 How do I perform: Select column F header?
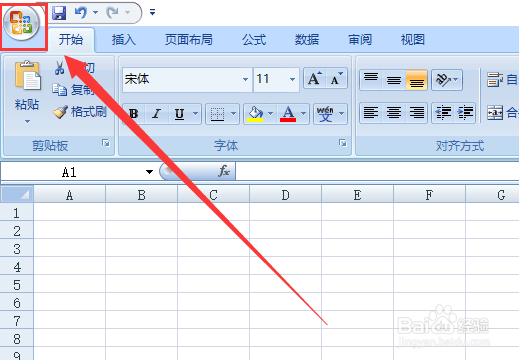(x=429, y=194)
